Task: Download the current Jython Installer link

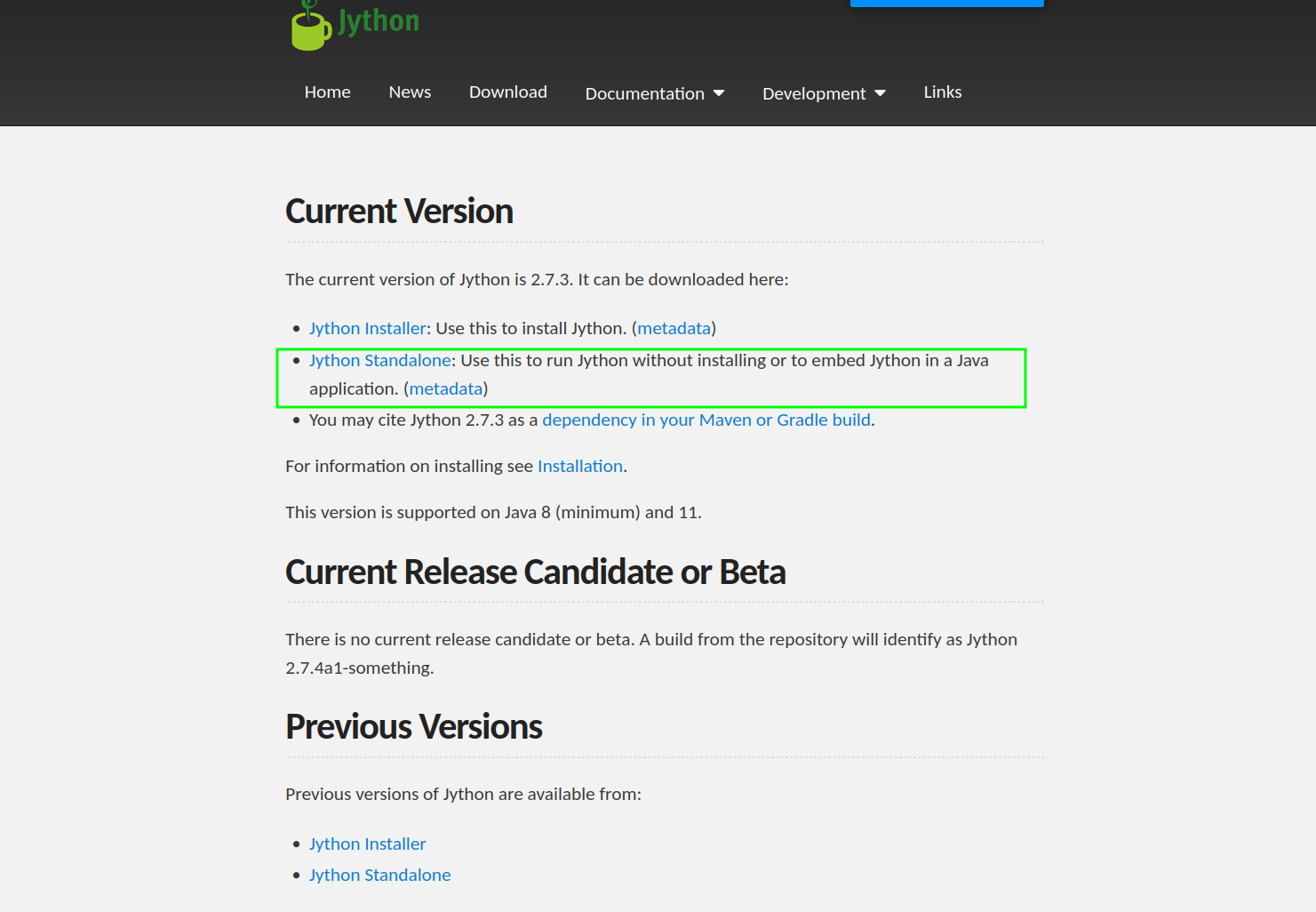Action: click(x=367, y=329)
